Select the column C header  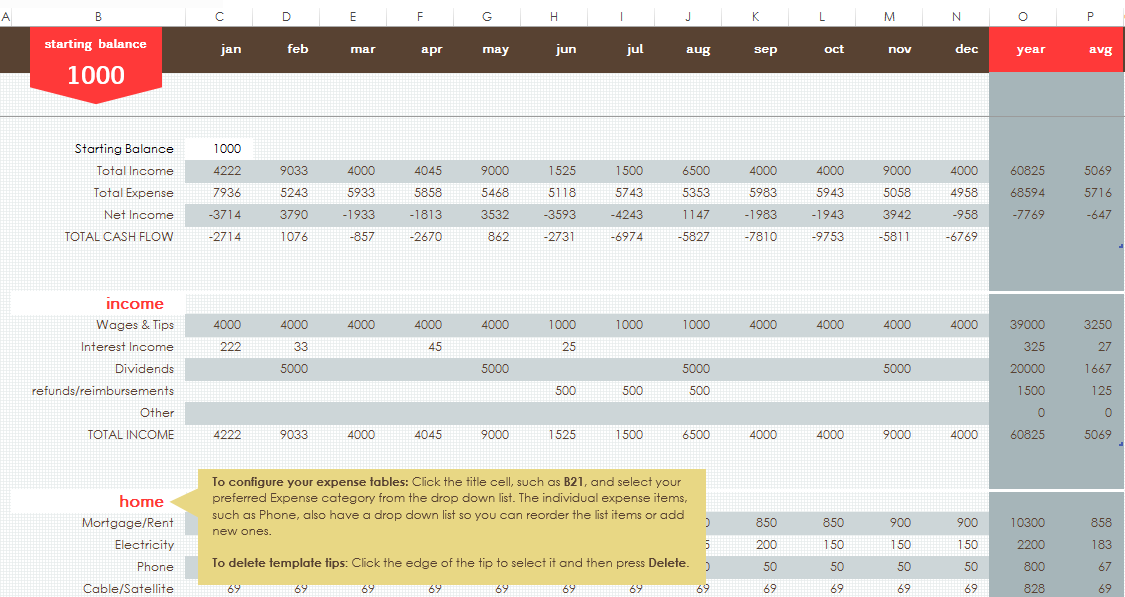tap(219, 16)
